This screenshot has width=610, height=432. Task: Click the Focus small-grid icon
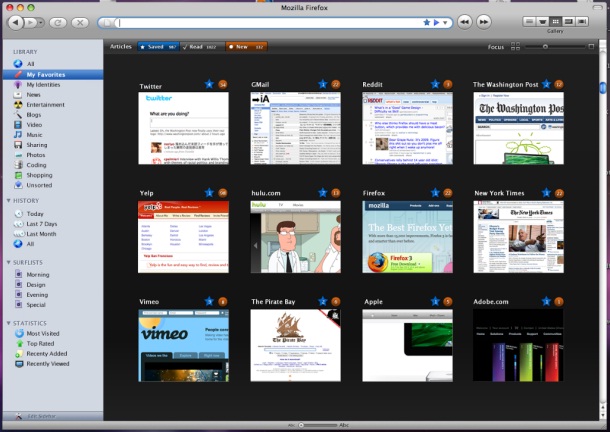click(x=515, y=47)
